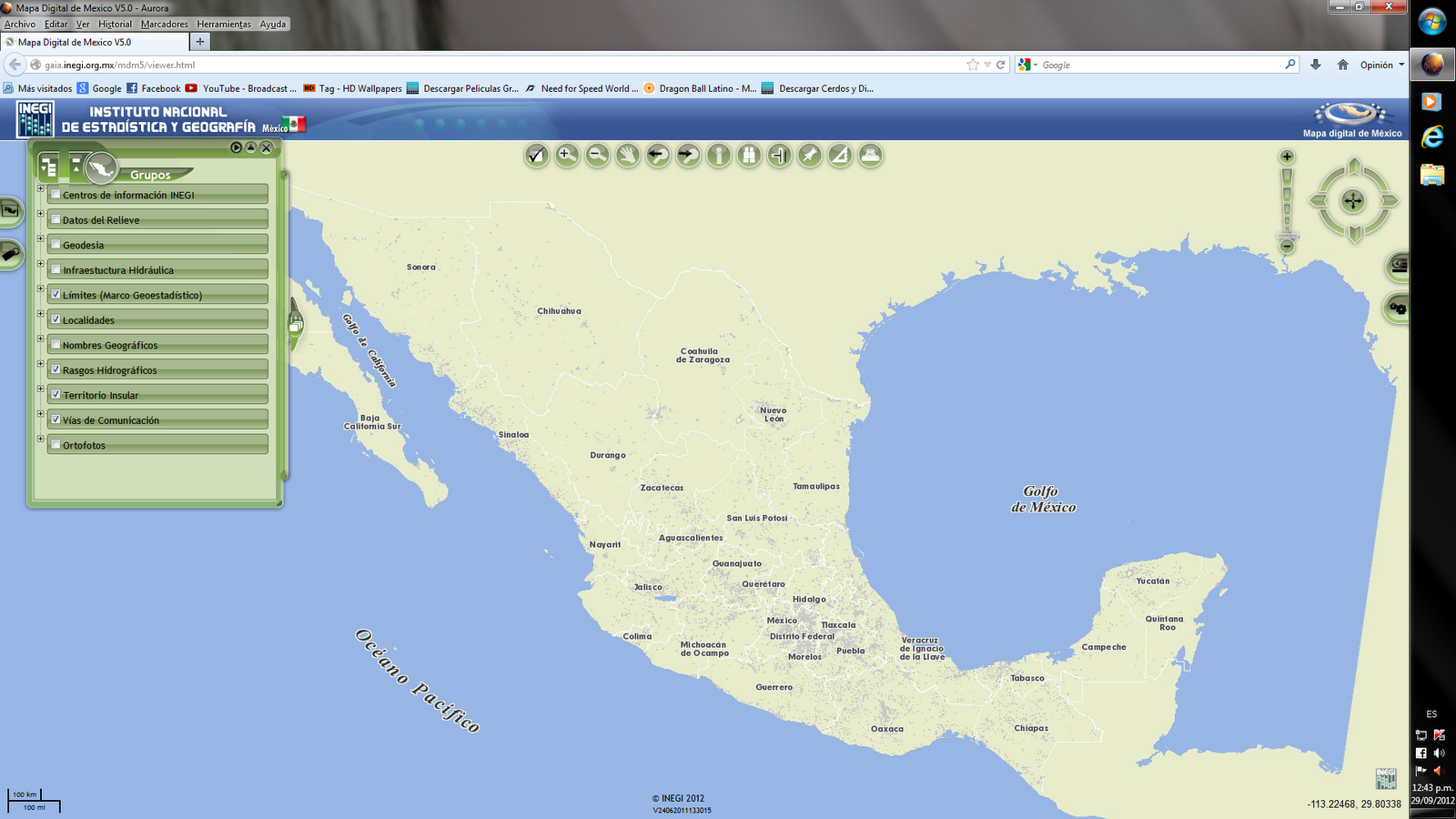Enable Infraestuctura Hidráulica checkbox
Image resolution: width=1456 pixels, height=819 pixels.
(x=56, y=269)
